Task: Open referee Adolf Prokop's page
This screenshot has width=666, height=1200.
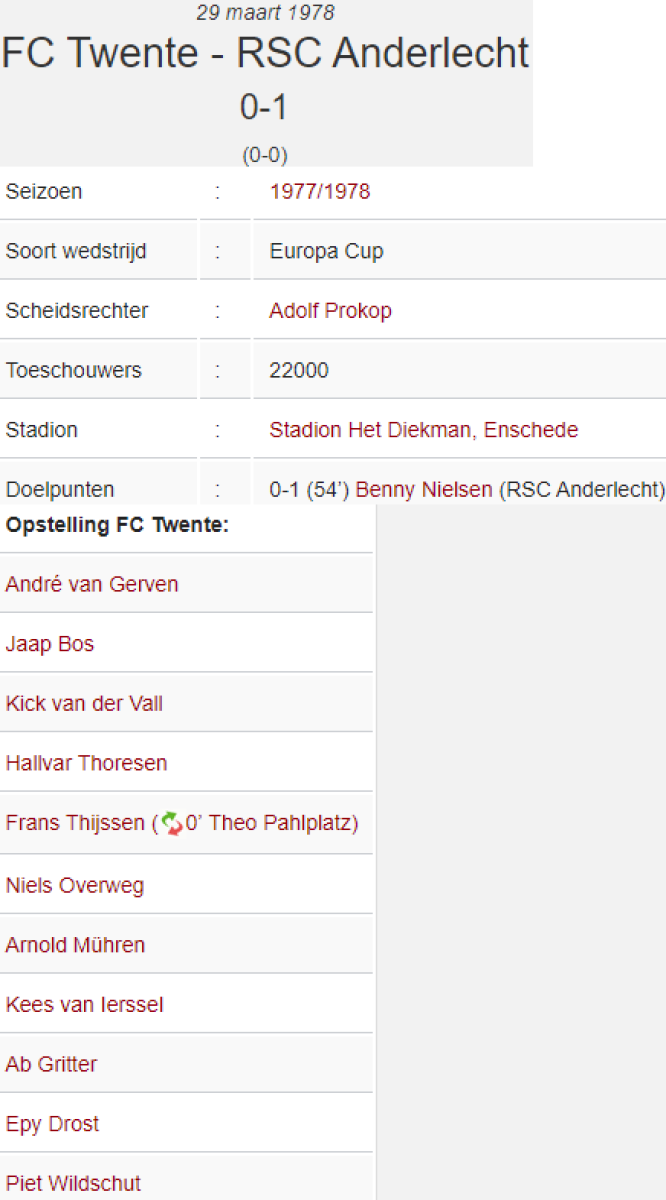Action: [x=330, y=311]
